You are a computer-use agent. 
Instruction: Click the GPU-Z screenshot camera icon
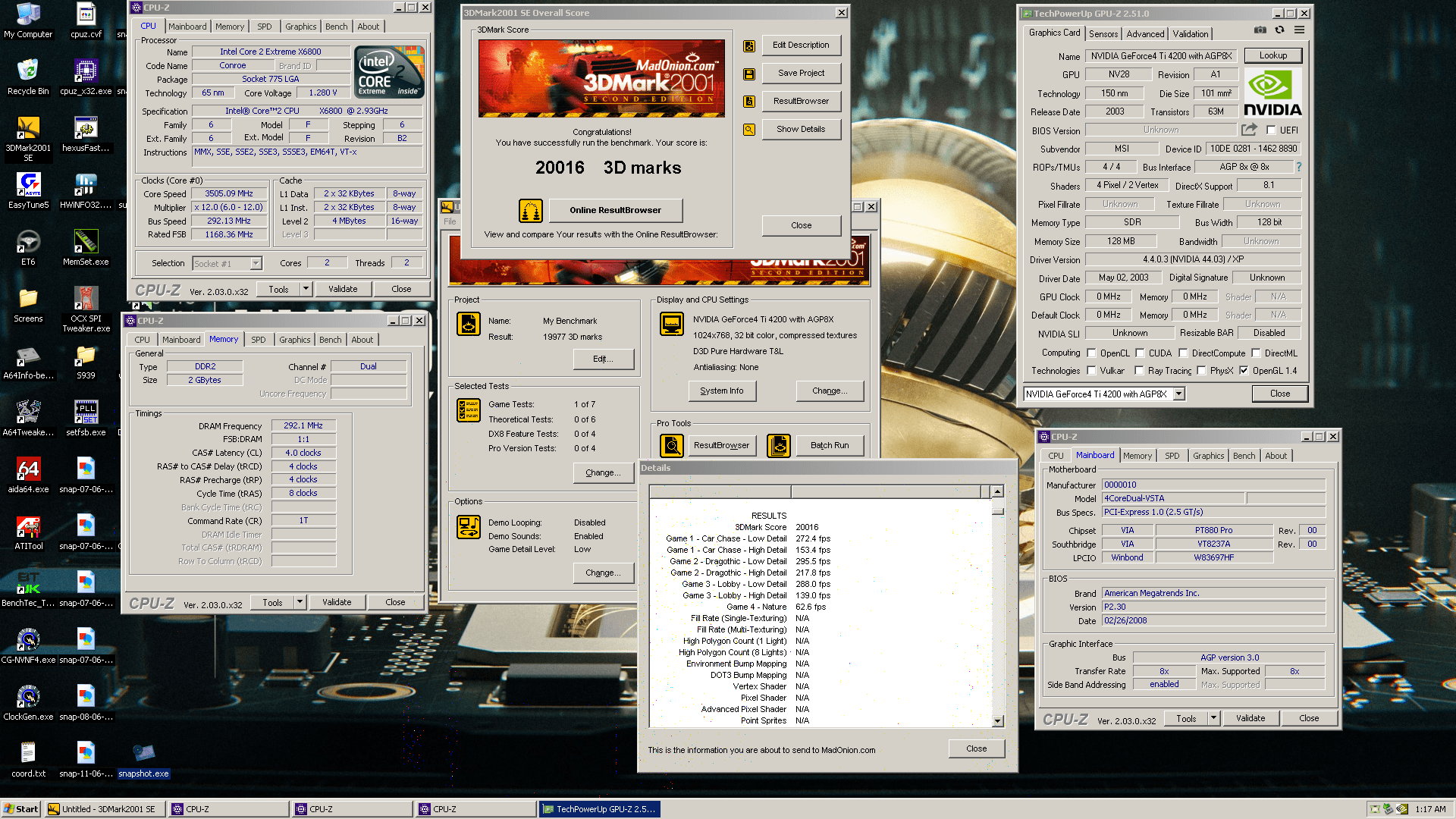coord(1260,30)
